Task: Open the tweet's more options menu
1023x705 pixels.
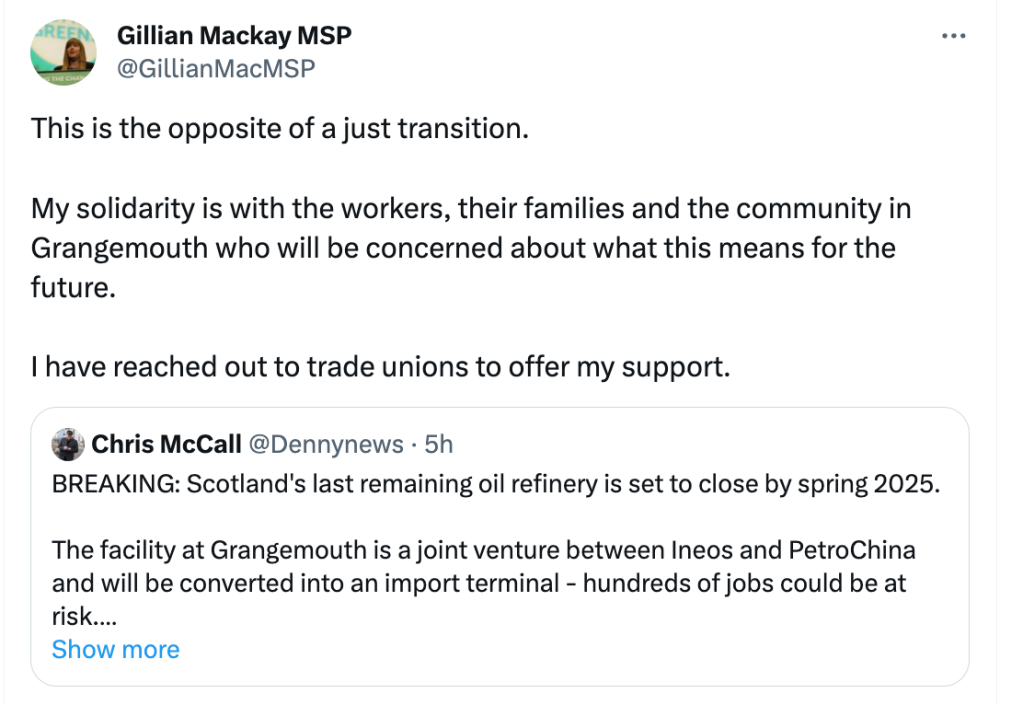Action: (954, 36)
